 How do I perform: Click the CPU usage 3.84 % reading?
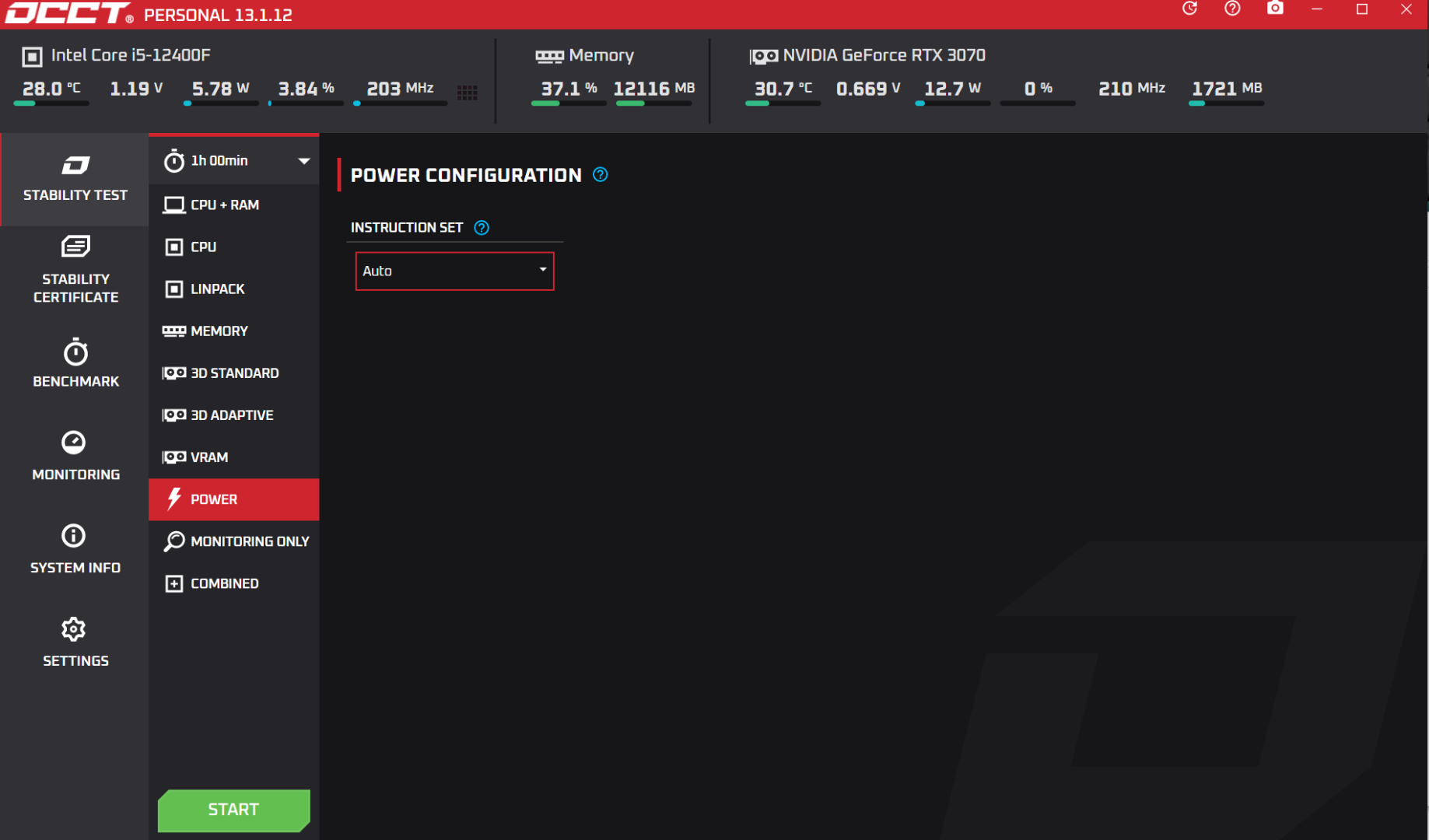[x=306, y=89]
